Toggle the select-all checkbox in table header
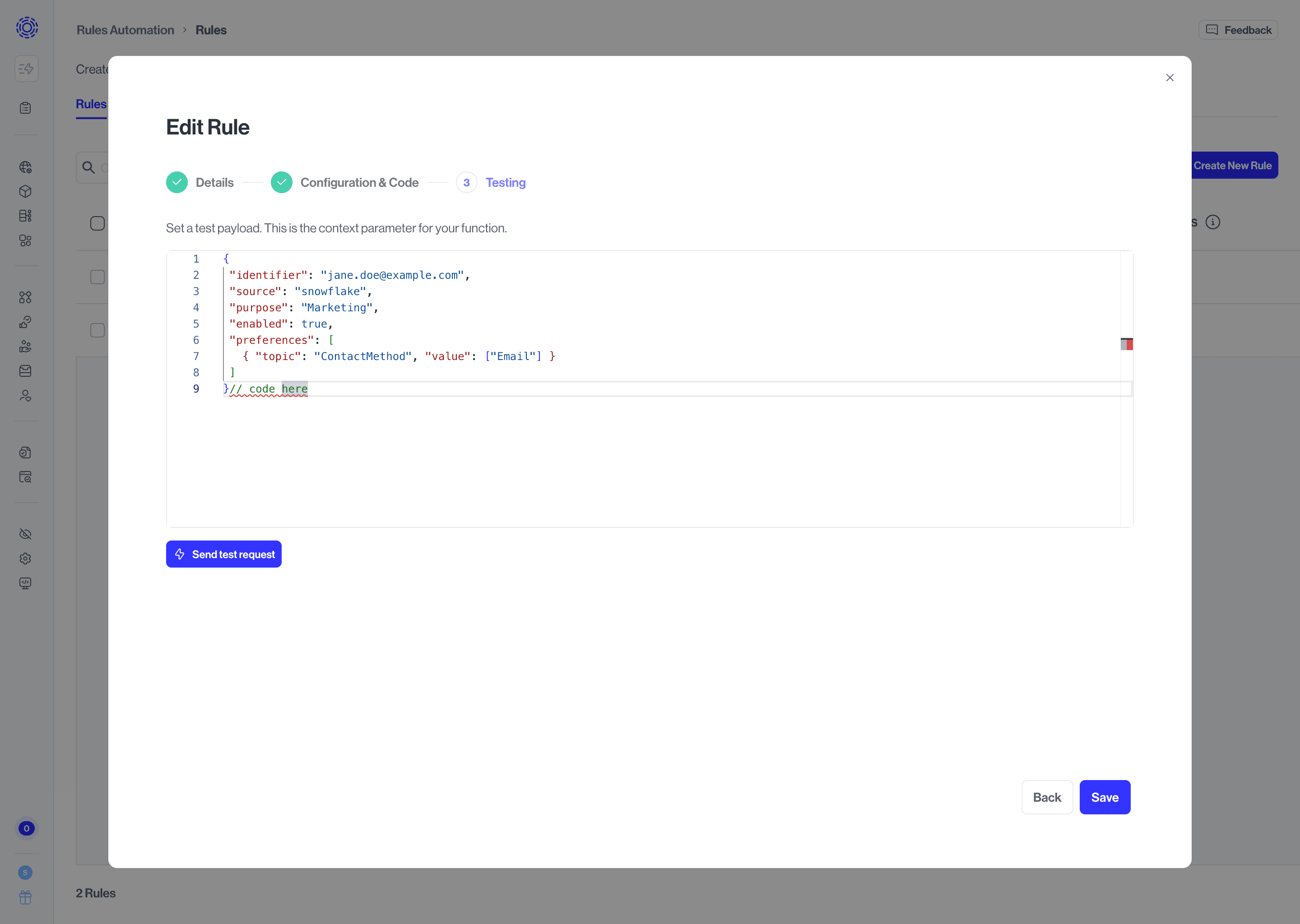1300x924 pixels. point(97,223)
